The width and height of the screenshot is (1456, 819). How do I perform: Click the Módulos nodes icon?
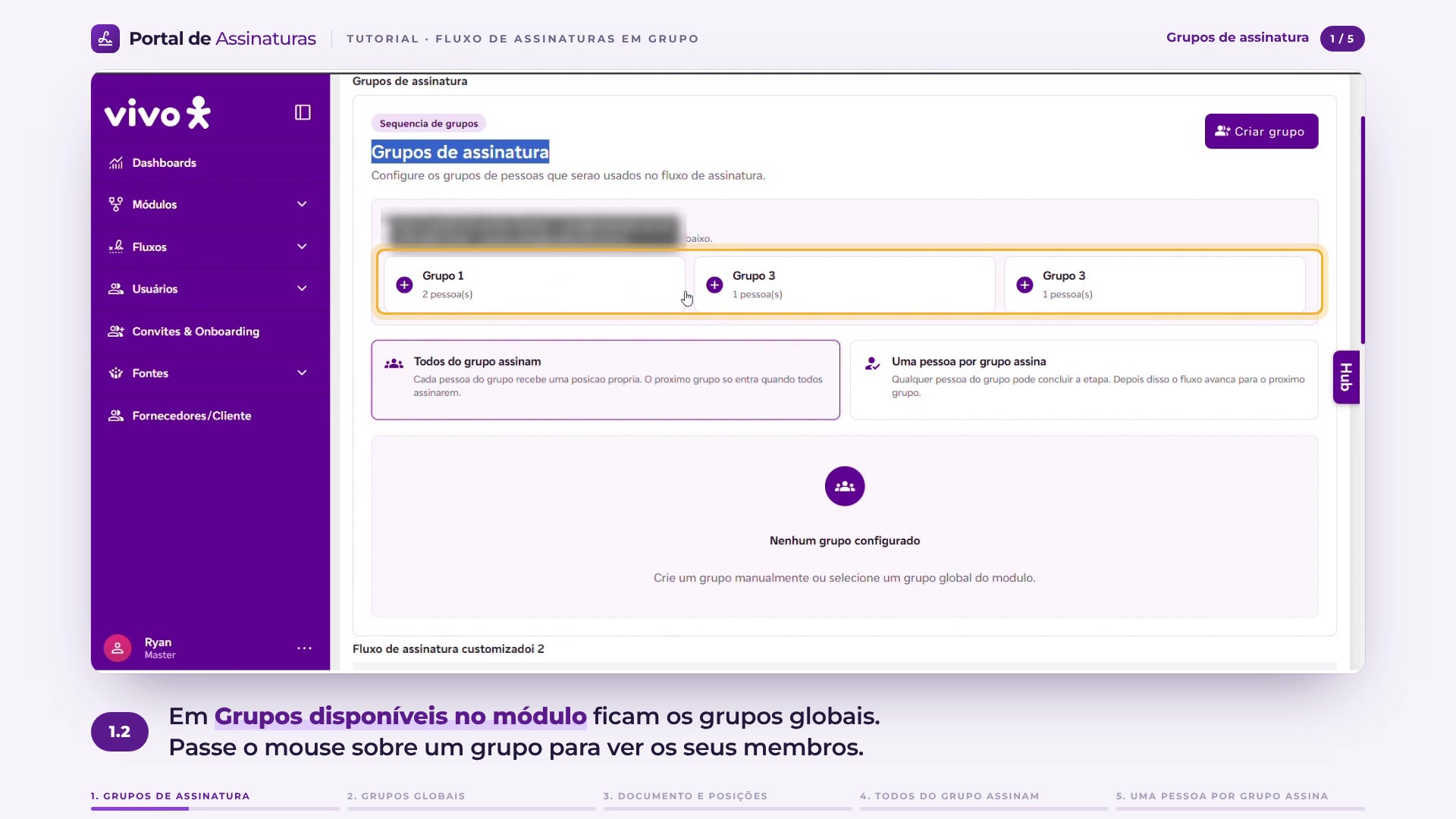click(116, 205)
